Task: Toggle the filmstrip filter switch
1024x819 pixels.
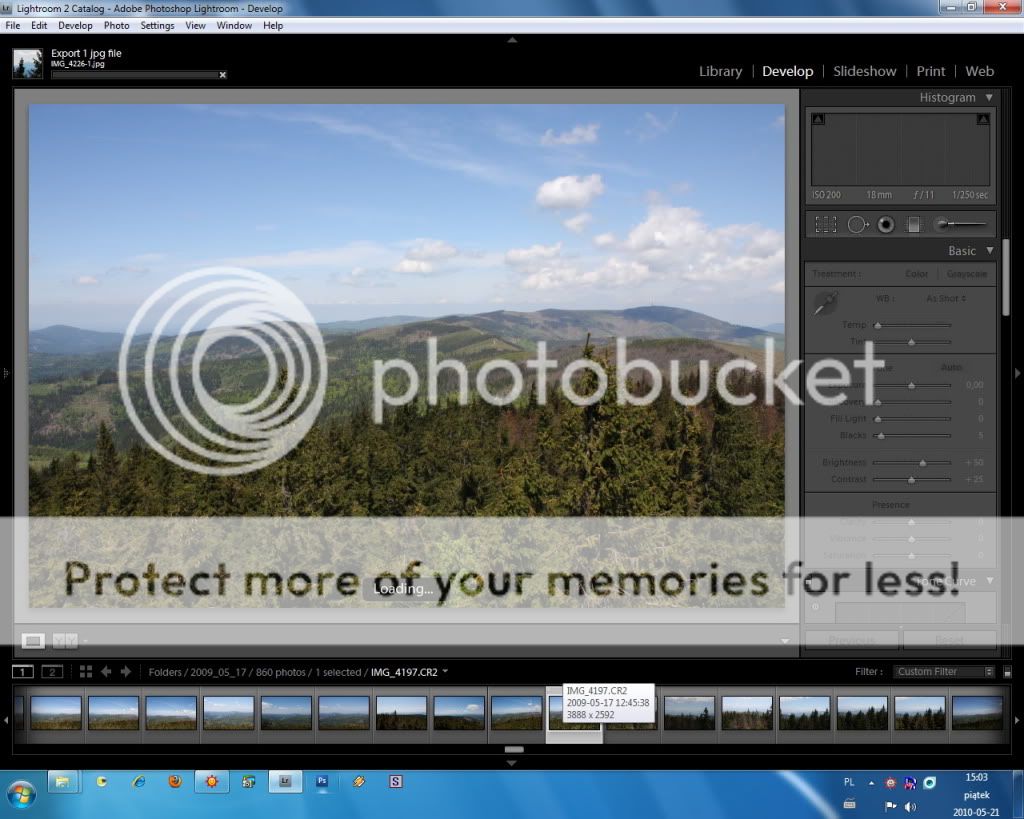Action: tap(1008, 671)
